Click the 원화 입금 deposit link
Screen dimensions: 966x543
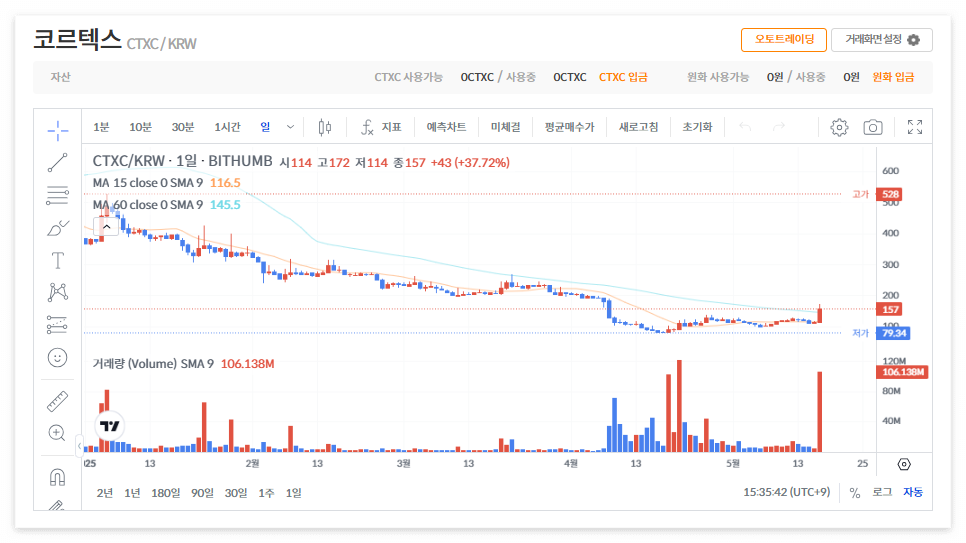pyautogui.click(x=893, y=77)
